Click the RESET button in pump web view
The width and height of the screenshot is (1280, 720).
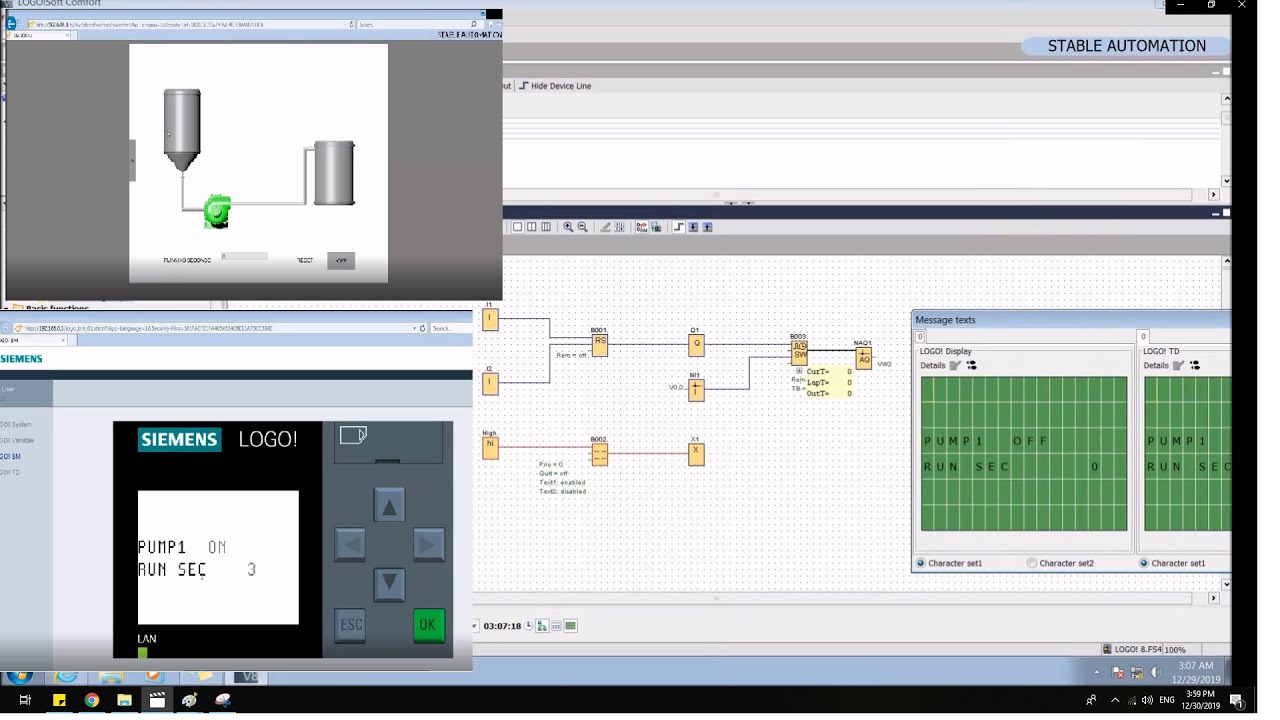click(305, 261)
